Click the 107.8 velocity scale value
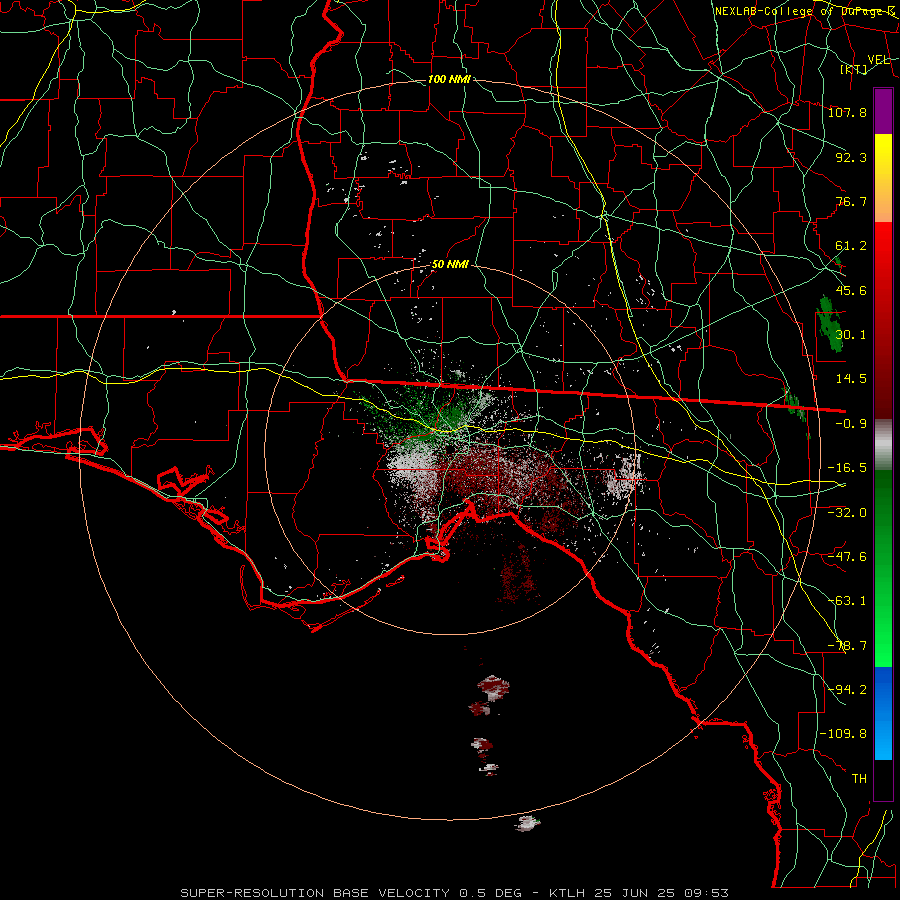 (x=847, y=112)
